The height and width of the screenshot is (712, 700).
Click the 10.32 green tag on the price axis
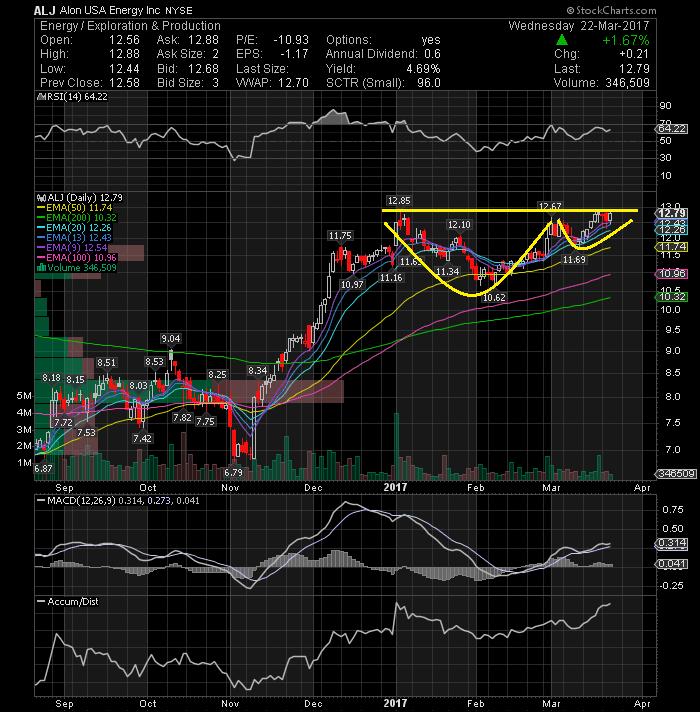coord(672,297)
